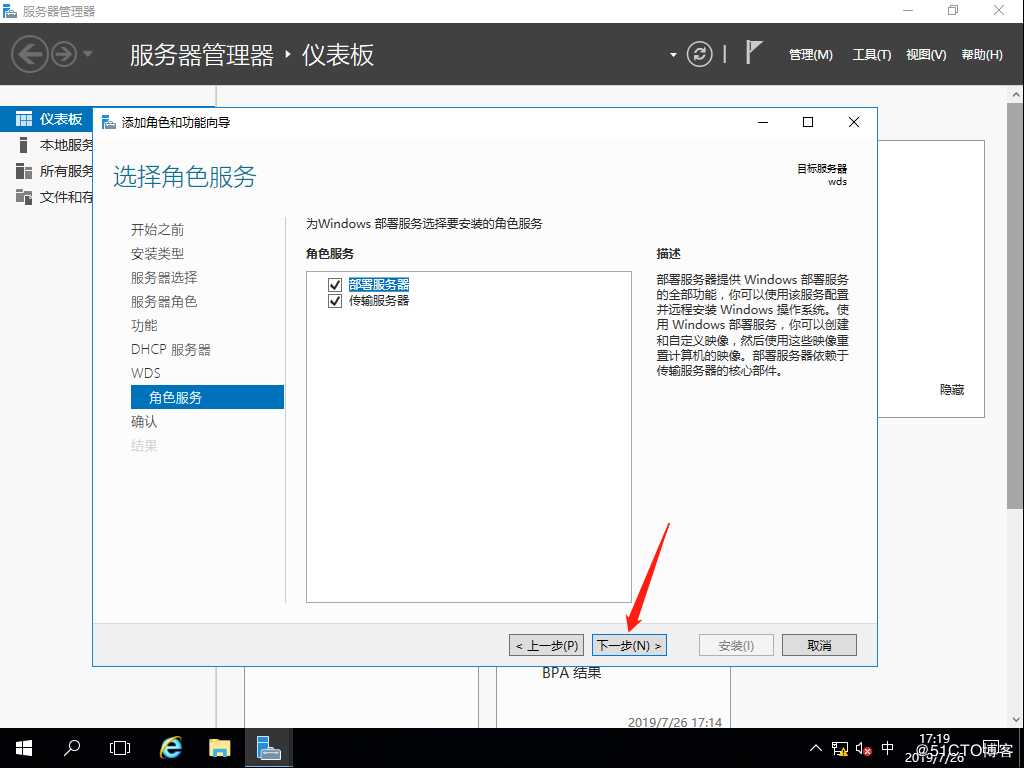Maximize the 添加角色和功能向导 window
Screen dimensions: 1024x768
tap(808, 122)
